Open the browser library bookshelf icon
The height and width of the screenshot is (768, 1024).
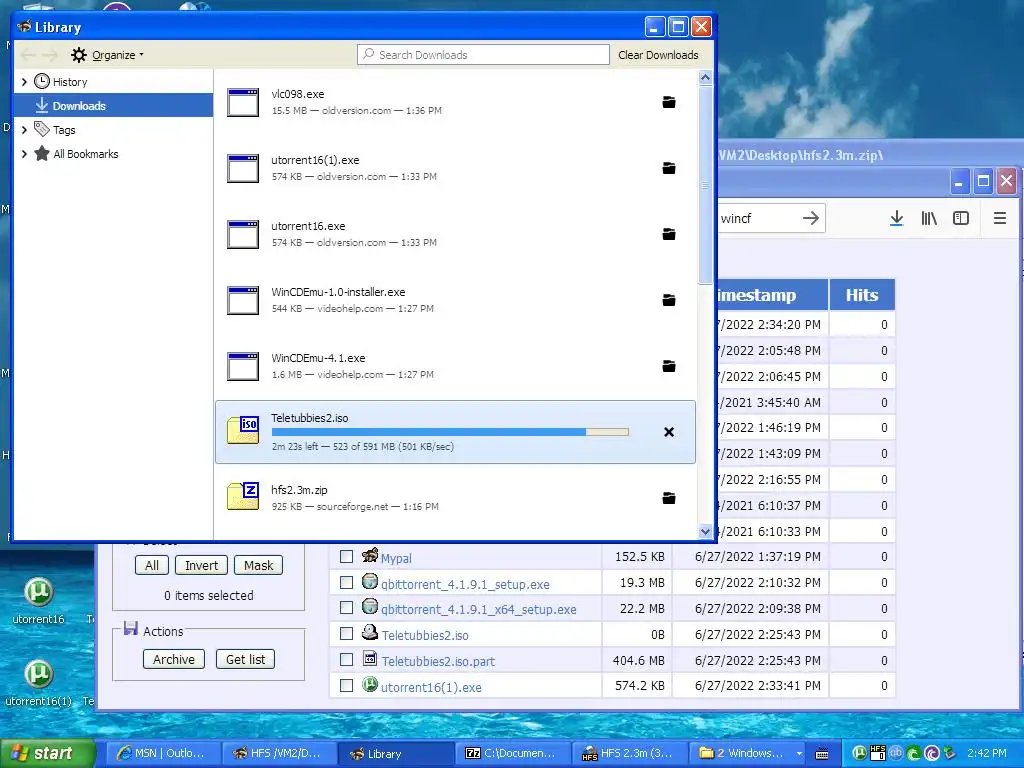[x=929, y=218]
